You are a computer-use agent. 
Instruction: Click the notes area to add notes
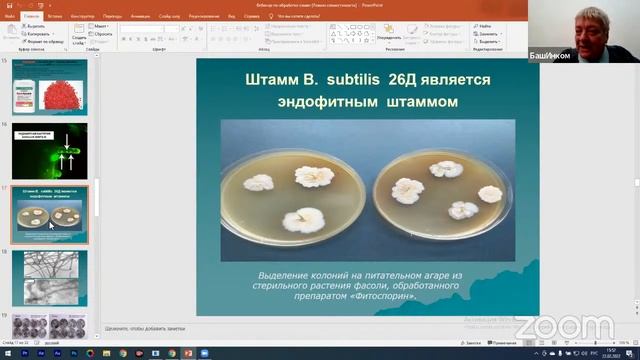tap(145, 329)
